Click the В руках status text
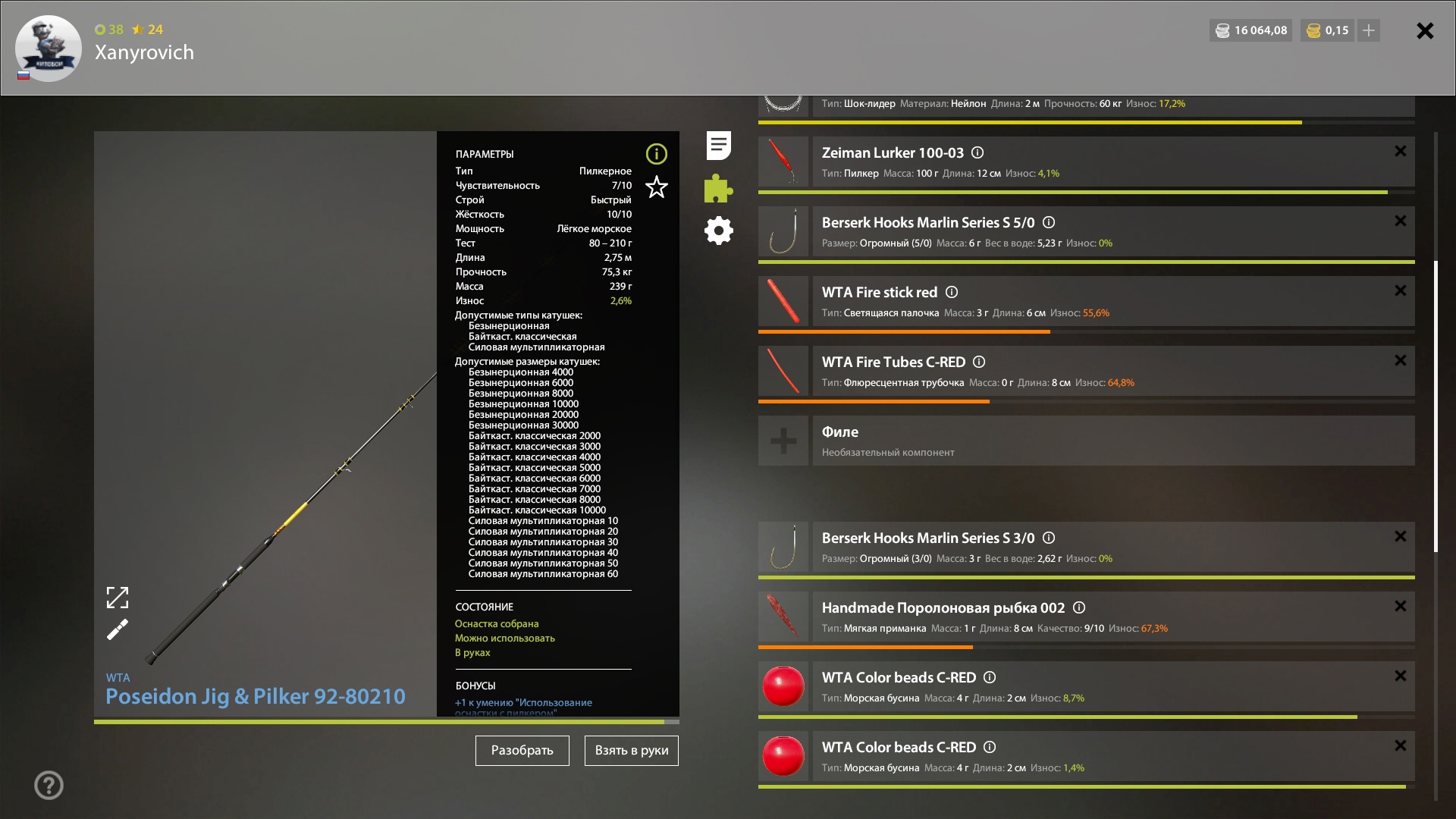Screen dimensions: 1456x819 pyautogui.click(x=472, y=652)
